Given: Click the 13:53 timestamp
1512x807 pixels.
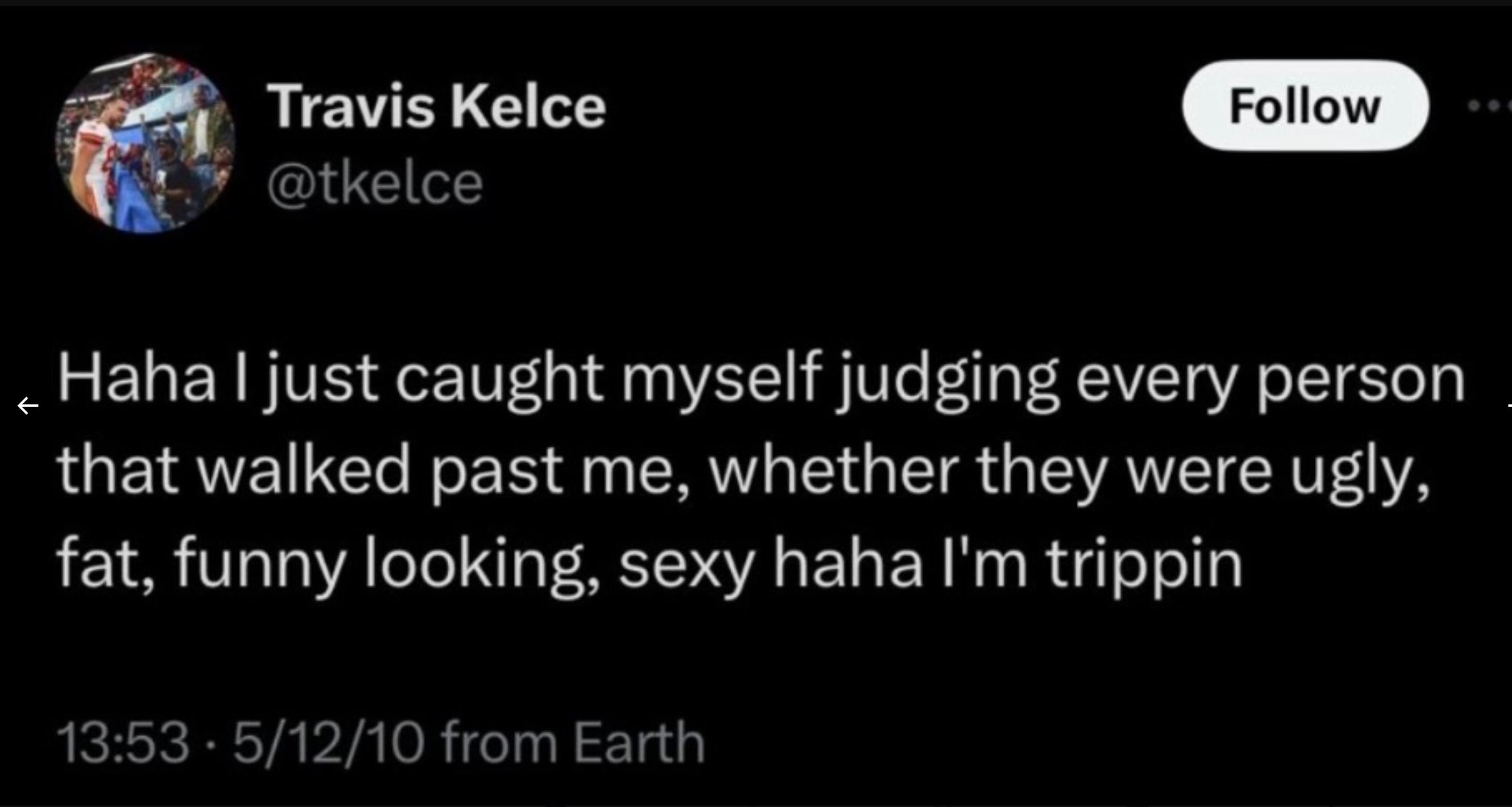Looking at the screenshot, I should click(x=122, y=743).
